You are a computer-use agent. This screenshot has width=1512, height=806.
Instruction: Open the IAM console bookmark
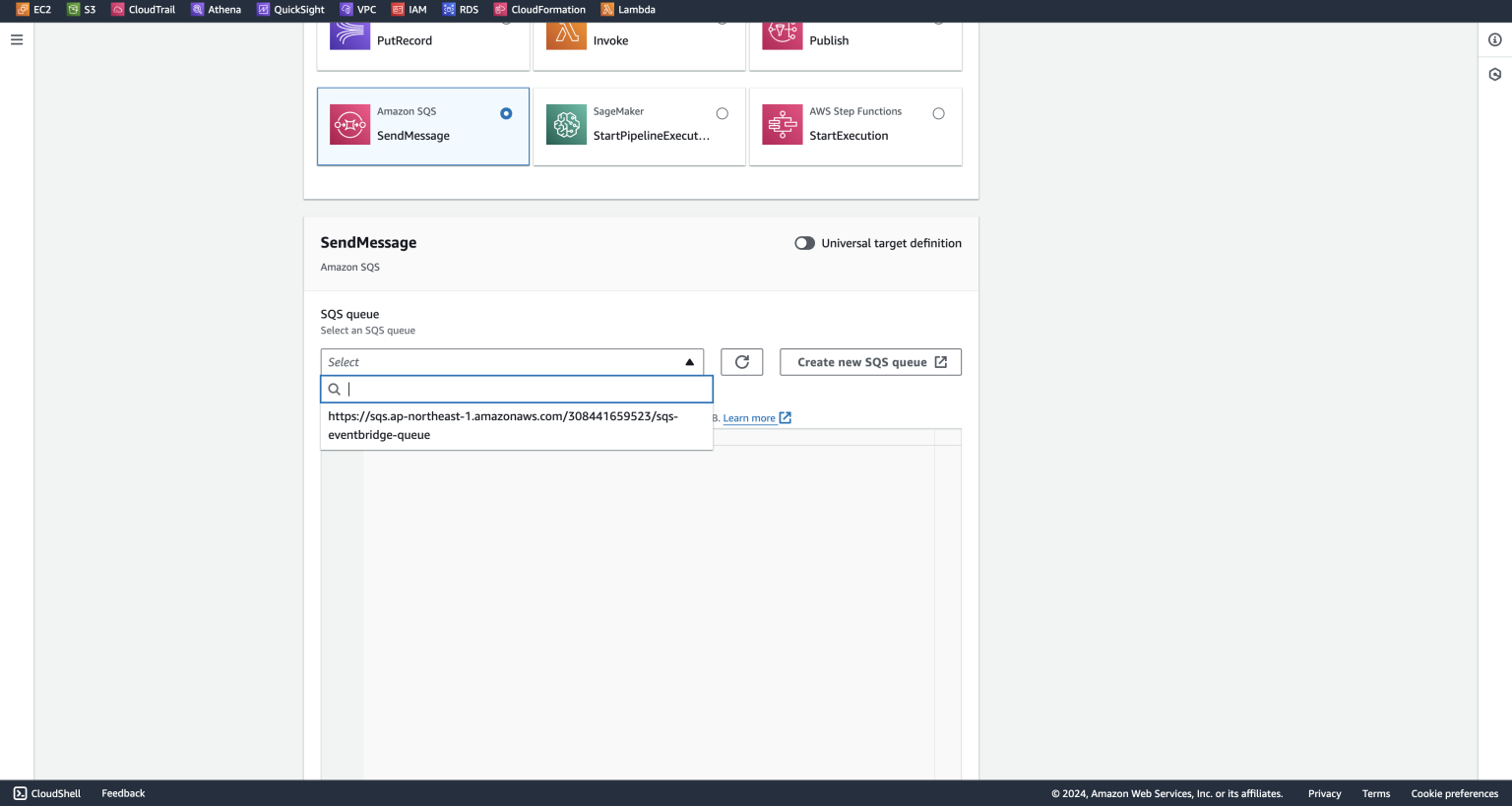(409, 9)
